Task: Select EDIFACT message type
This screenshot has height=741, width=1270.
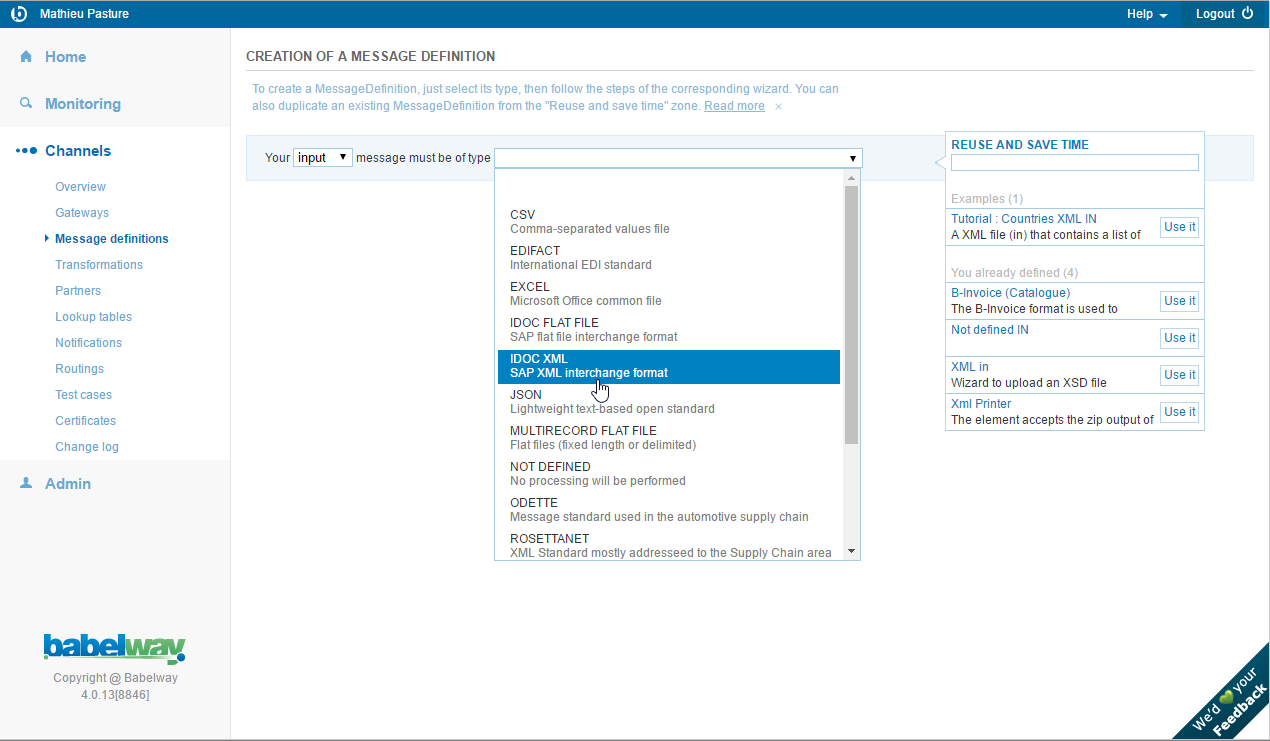Action: point(669,258)
